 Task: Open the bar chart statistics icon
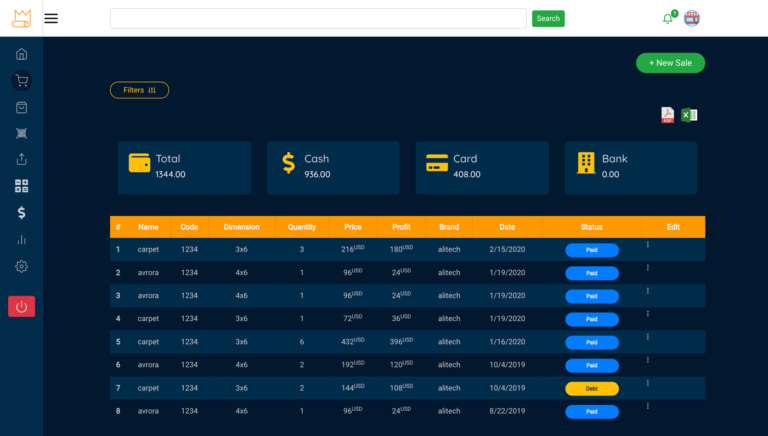pos(21,240)
